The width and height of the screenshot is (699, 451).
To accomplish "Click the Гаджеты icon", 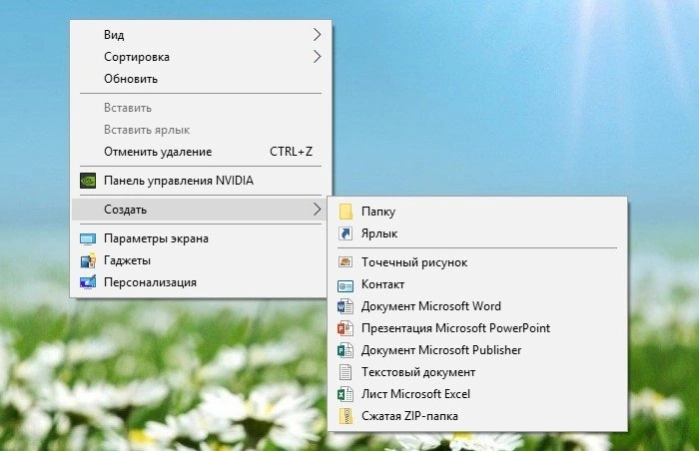I will tap(88, 260).
